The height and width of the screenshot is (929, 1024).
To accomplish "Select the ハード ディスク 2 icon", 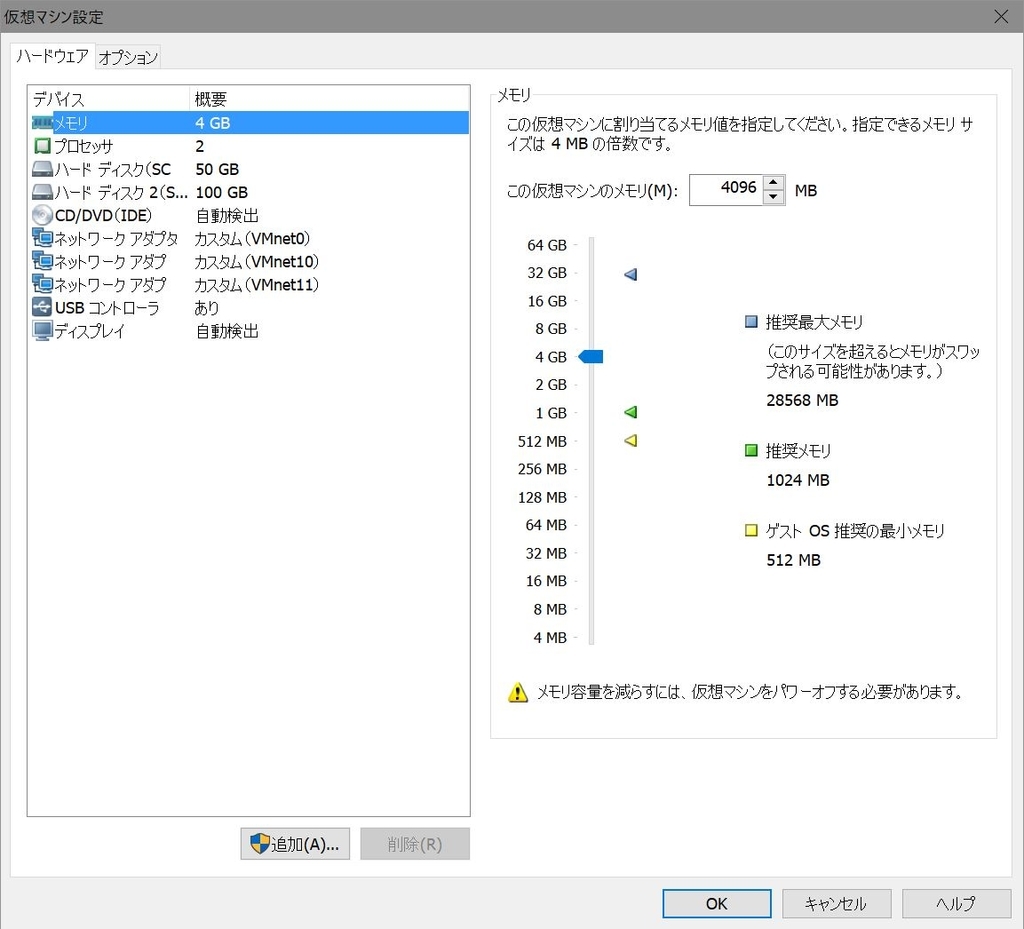I will click(x=42, y=192).
